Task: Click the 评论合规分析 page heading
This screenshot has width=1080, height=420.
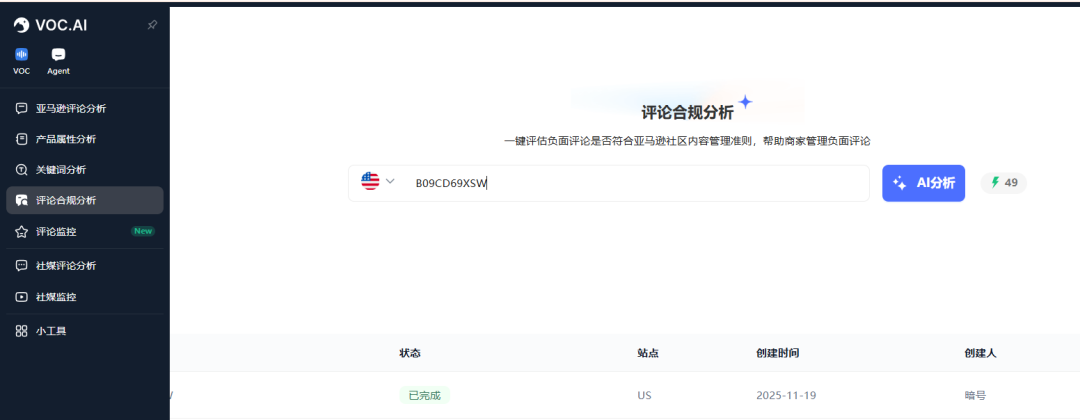Action: coord(687,112)
